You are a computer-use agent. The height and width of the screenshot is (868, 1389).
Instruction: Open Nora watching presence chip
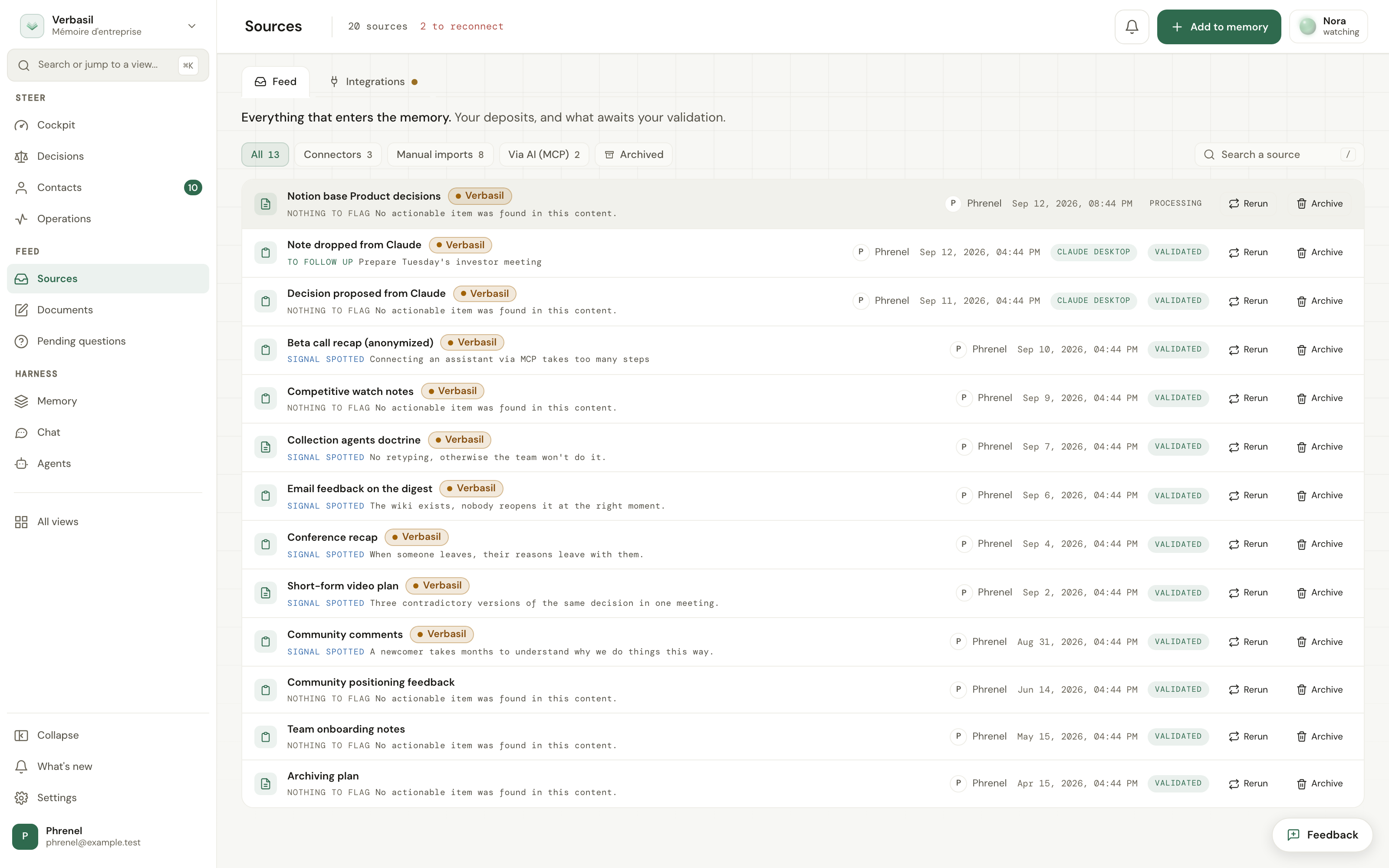(x=1328, y=26)
